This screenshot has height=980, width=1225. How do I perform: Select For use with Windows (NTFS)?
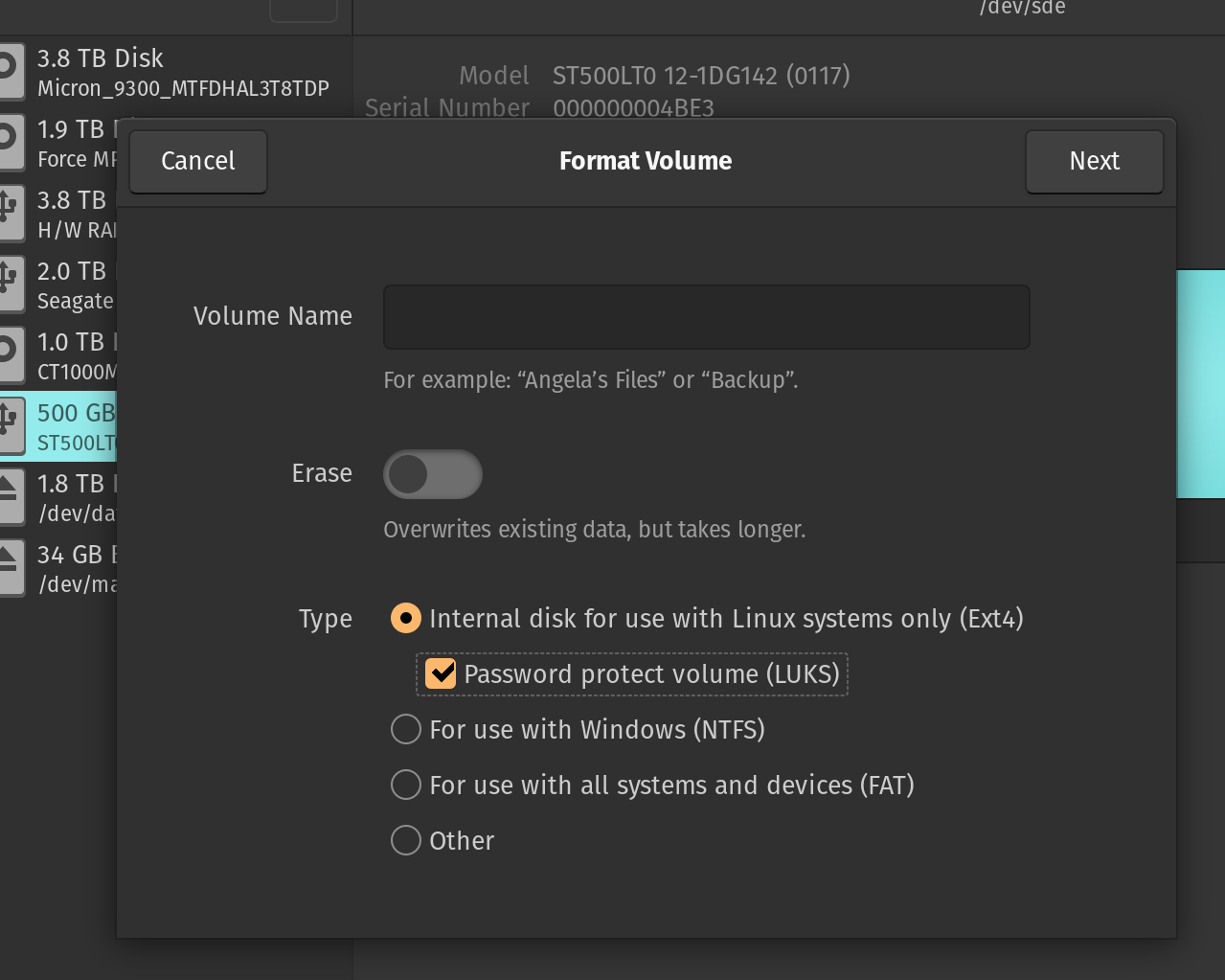coord(406,729)
